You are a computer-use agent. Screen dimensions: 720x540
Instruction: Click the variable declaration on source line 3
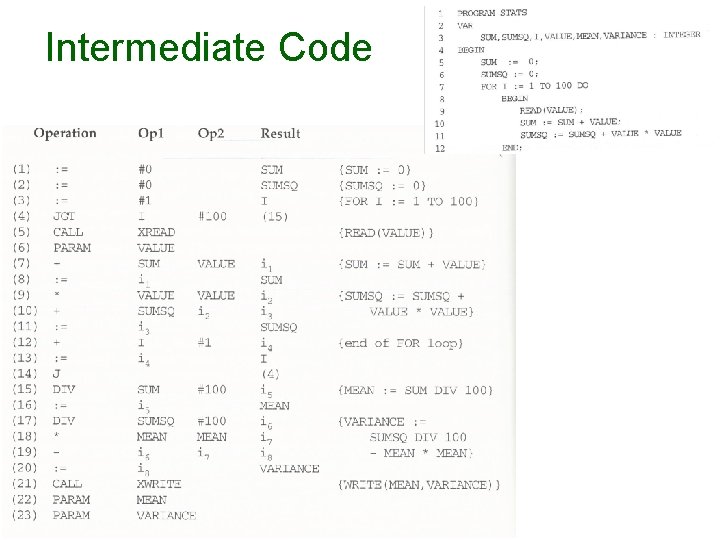(x=590, y=36)
